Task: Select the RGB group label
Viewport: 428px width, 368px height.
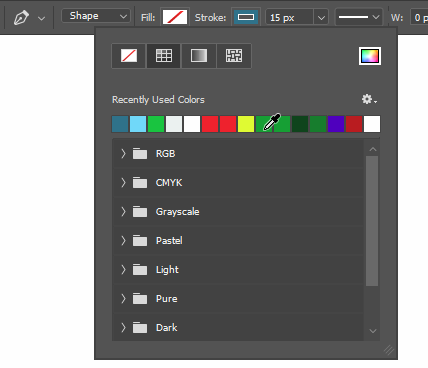Action: 166,154
